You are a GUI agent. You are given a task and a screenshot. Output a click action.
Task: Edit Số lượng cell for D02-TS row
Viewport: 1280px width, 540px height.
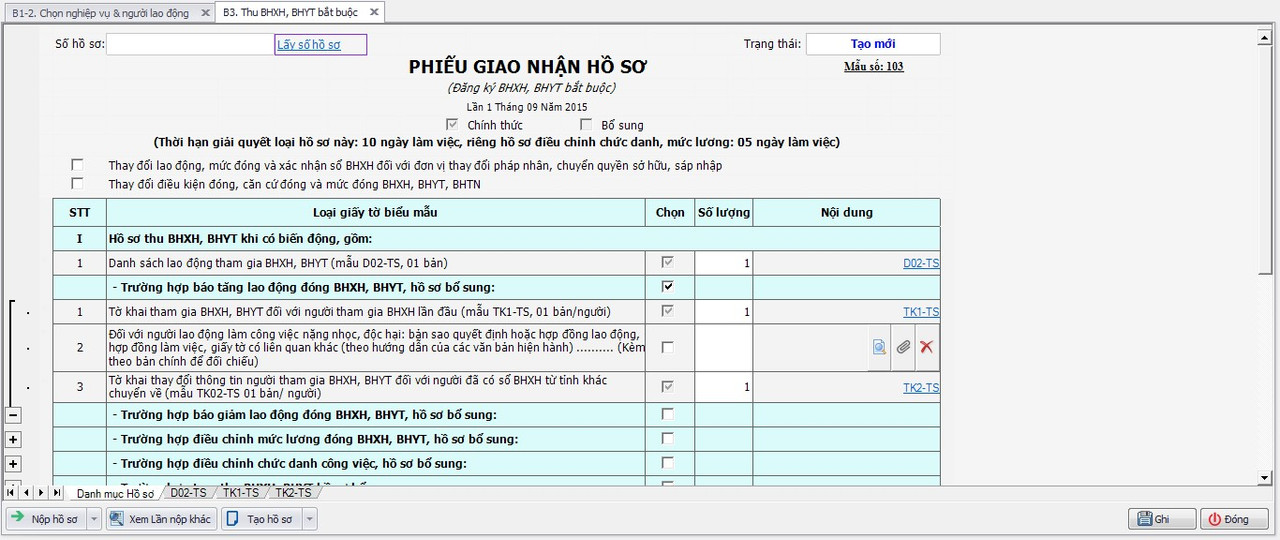point(723,263)
